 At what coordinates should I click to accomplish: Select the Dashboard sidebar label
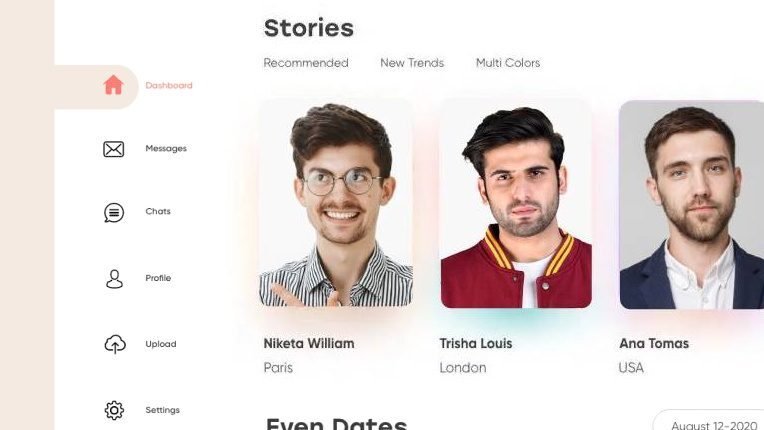pyautogui.click(x=169, y=85)
